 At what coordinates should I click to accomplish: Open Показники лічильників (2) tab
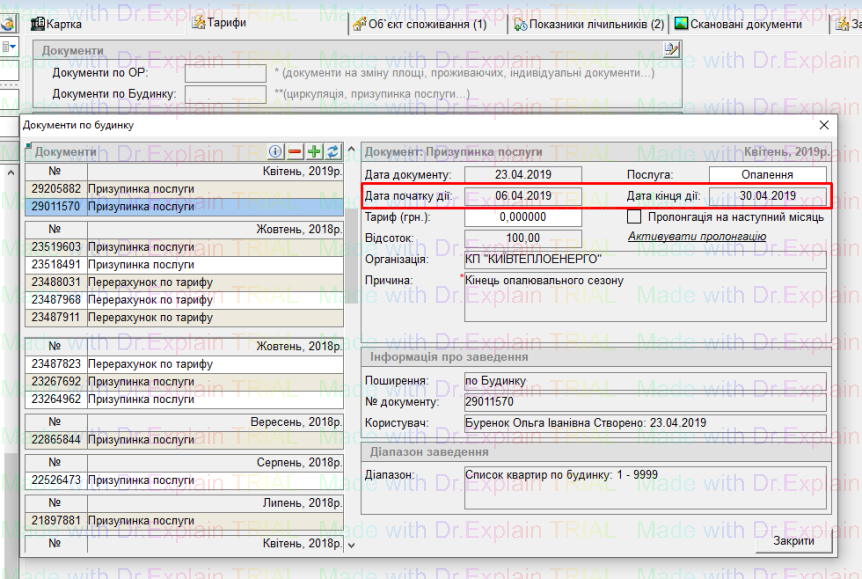pos(588,23)
